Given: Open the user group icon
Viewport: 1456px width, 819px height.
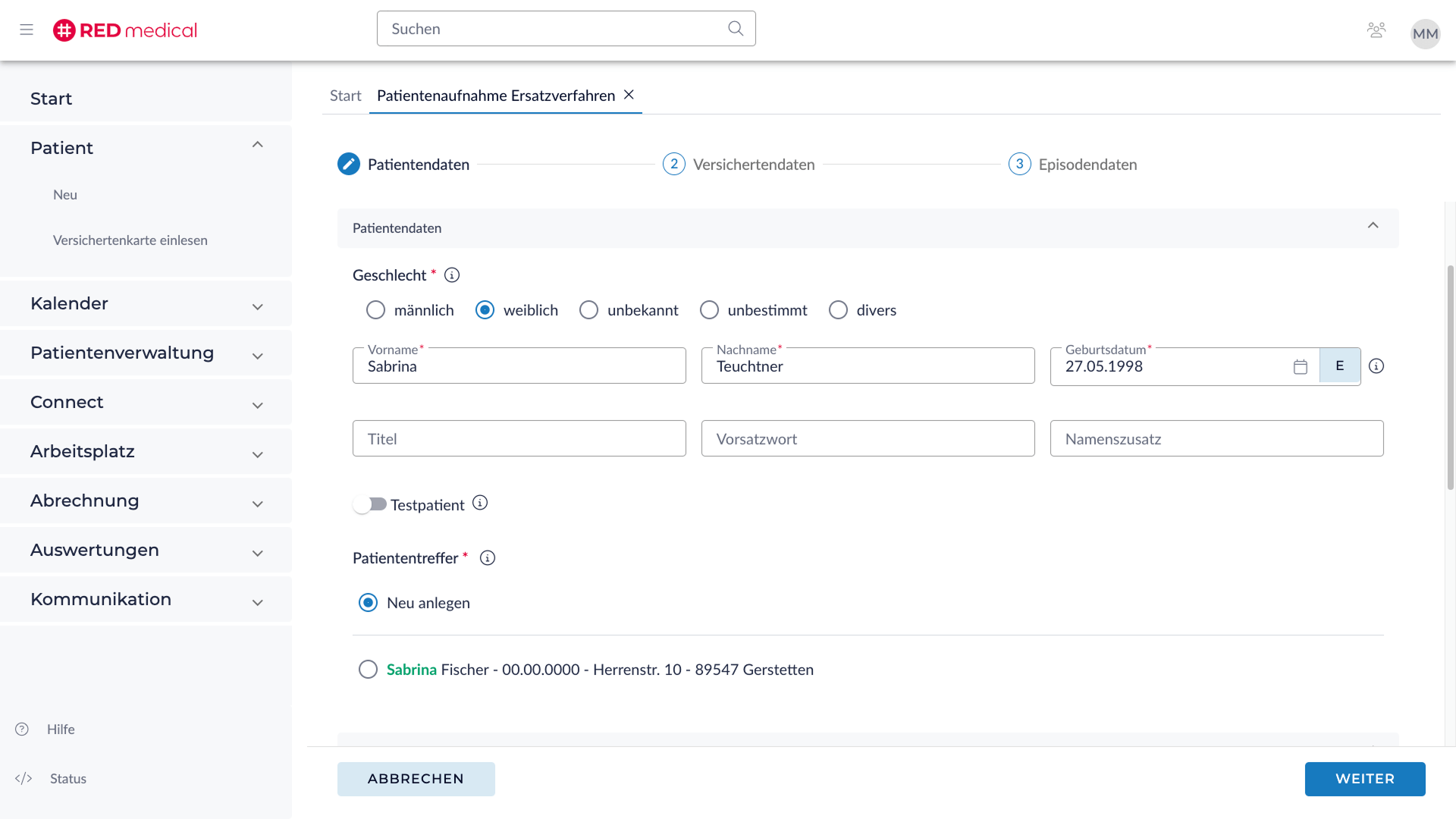Looking at the screenshot, I should tap(1376, 30).
